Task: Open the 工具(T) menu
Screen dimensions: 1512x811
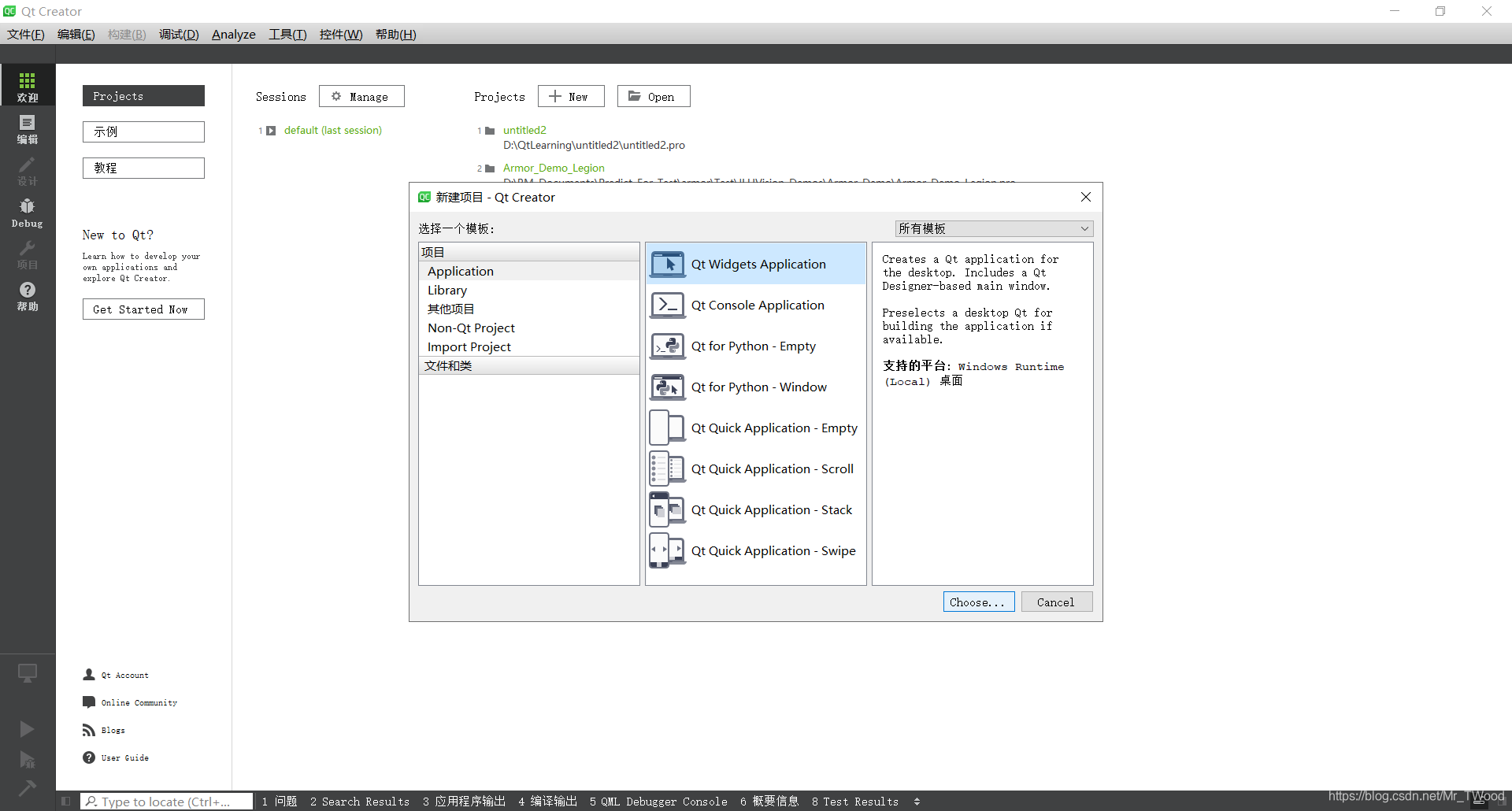Action: click(x=287, y=34)
